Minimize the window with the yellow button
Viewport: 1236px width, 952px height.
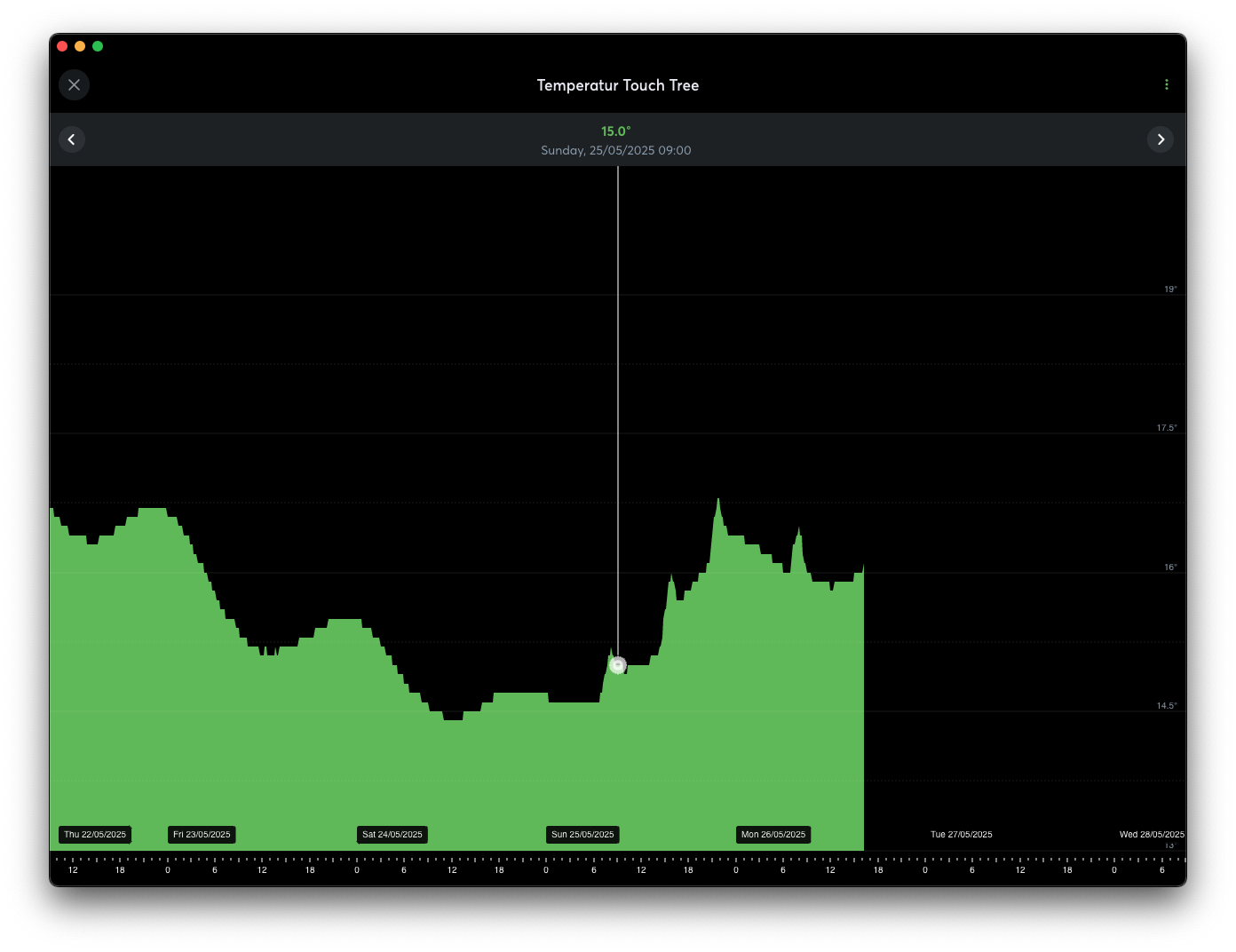tap(80, 46)
